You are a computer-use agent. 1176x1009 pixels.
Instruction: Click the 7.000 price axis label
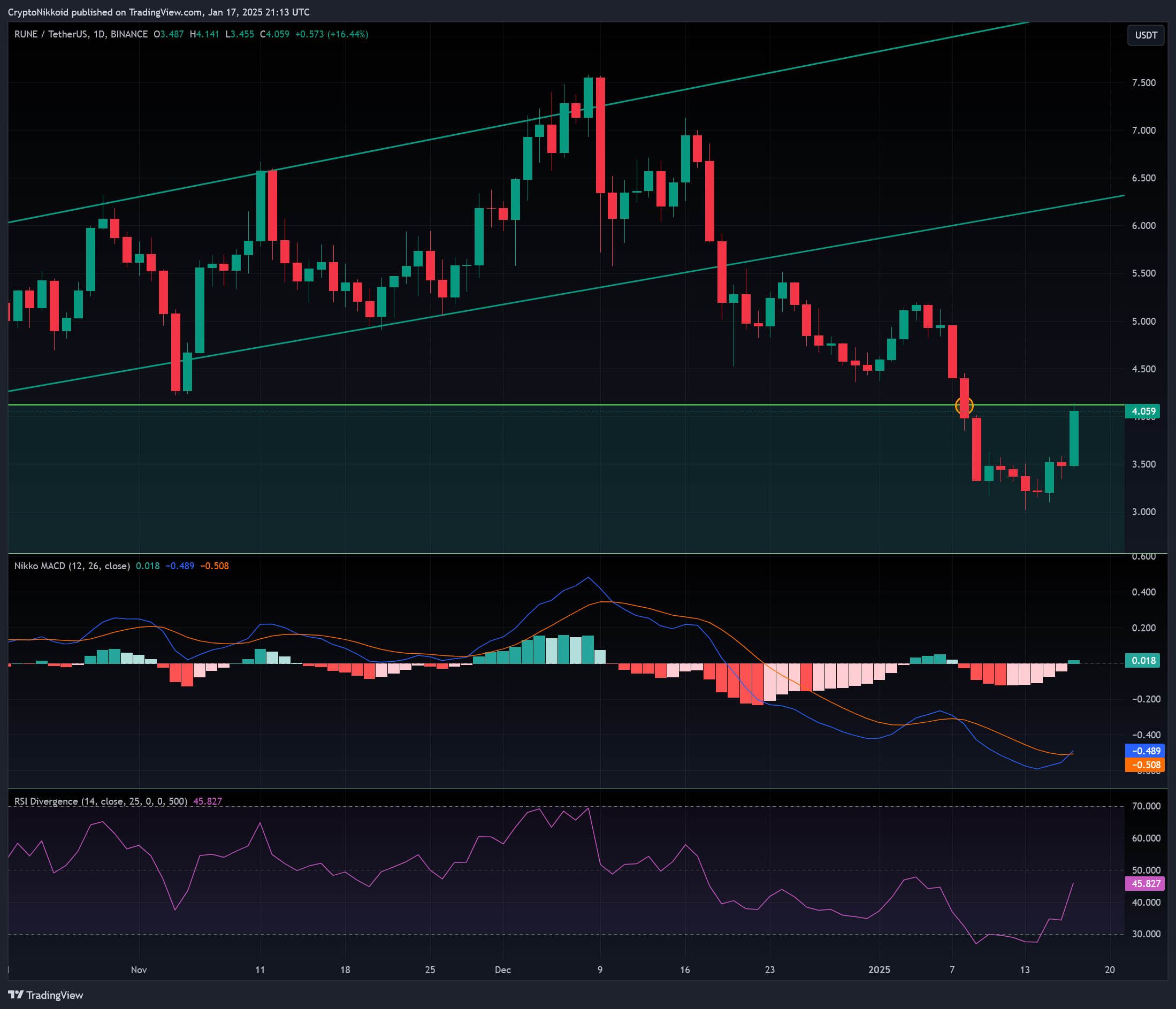click(x=1144, y=131)
